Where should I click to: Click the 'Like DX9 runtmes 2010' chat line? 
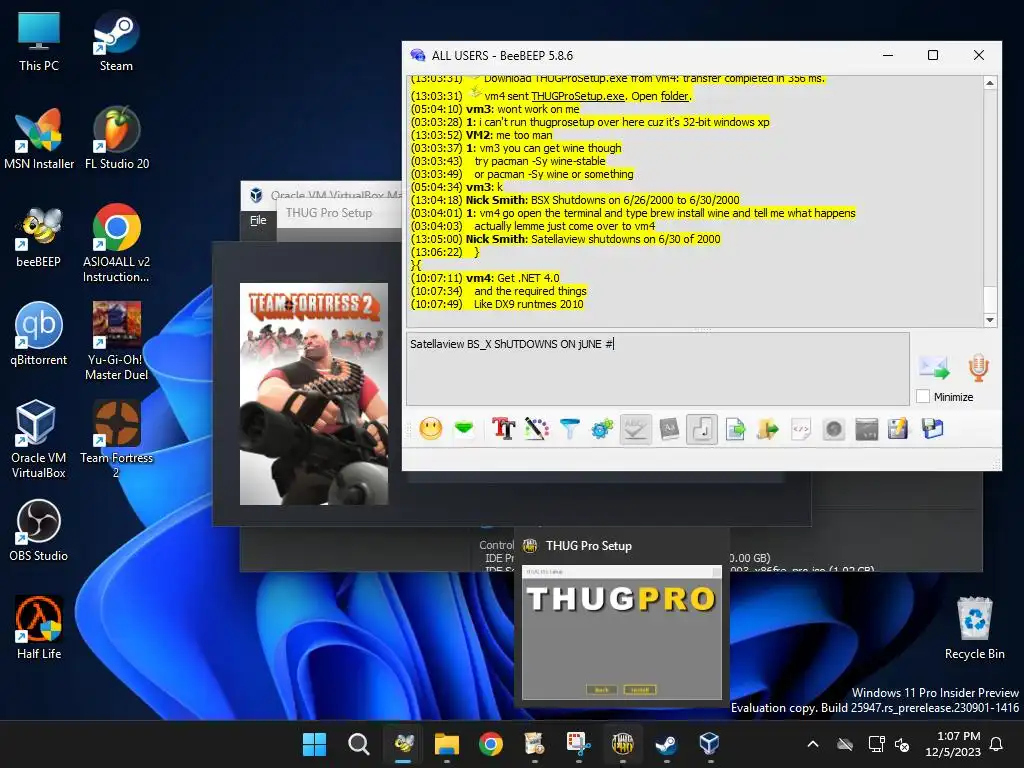coord(497,304)
